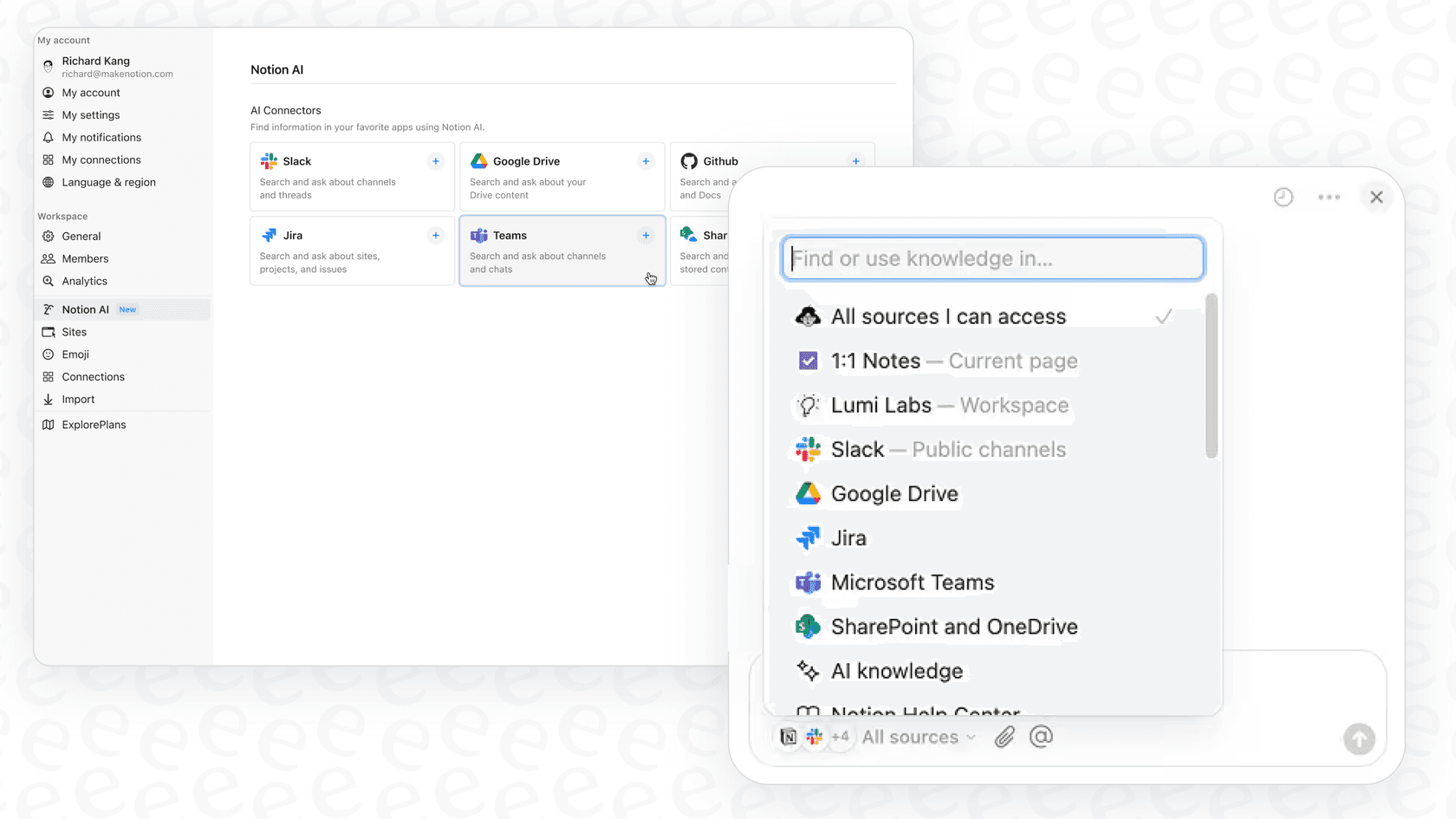This screenshot has height=819, width=1456.
Task: Add the Google Drive connector plus icon
Action: pyautogui.click(x=646, y=161)
